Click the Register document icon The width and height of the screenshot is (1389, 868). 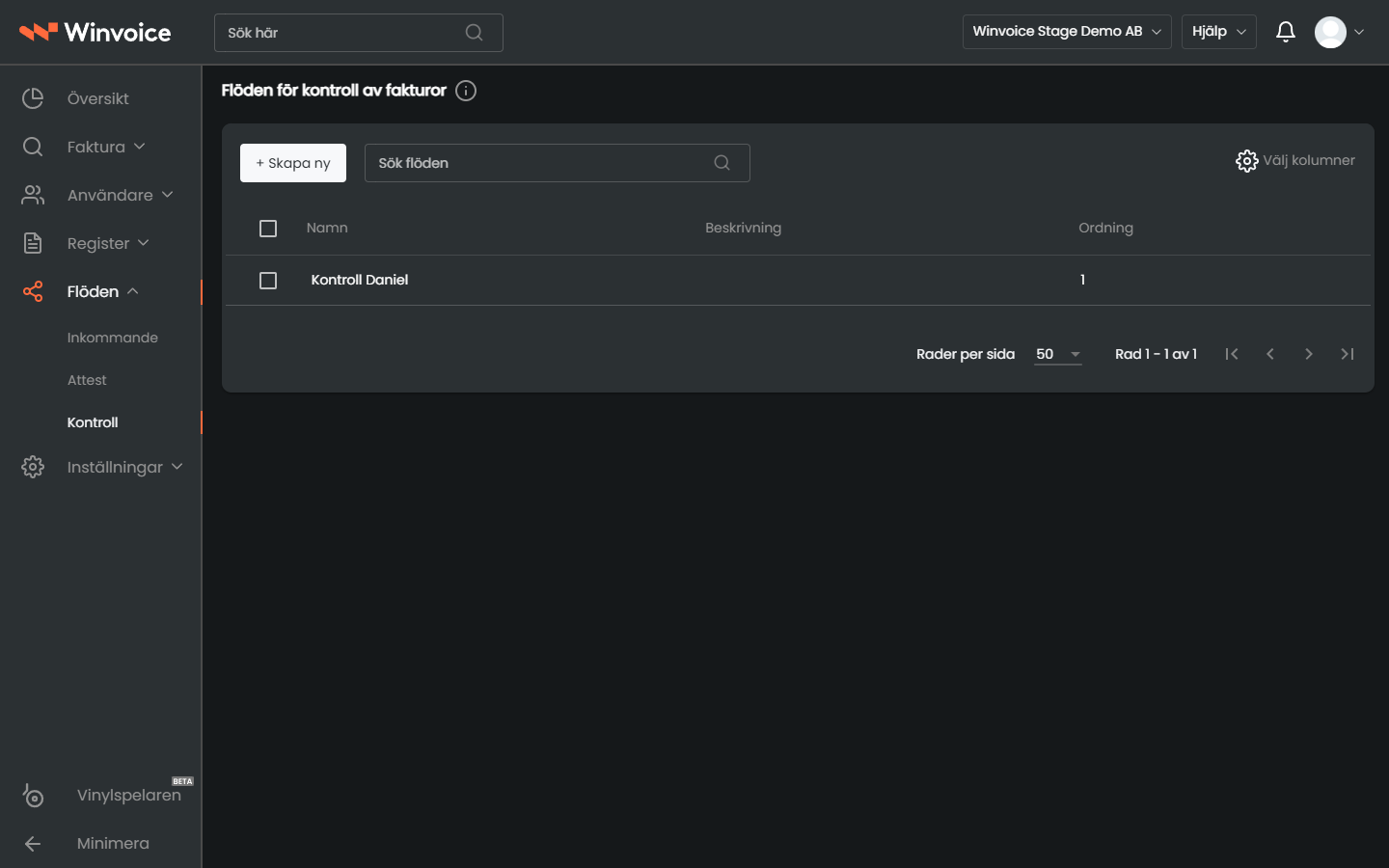(x=33, y=243)
